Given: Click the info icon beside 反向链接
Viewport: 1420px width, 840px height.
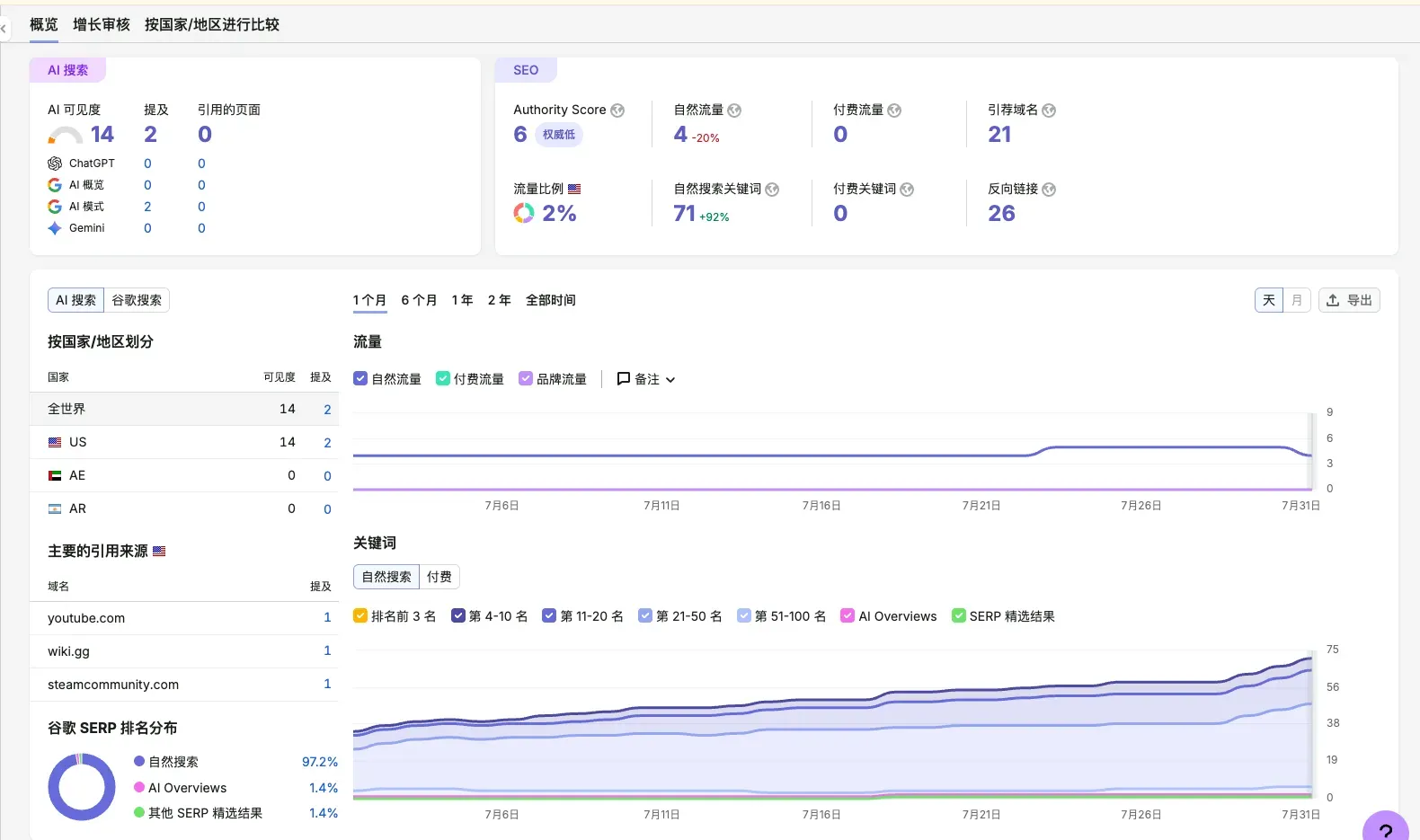Looking at the screenshot, I should click(x=1049, y=190).
